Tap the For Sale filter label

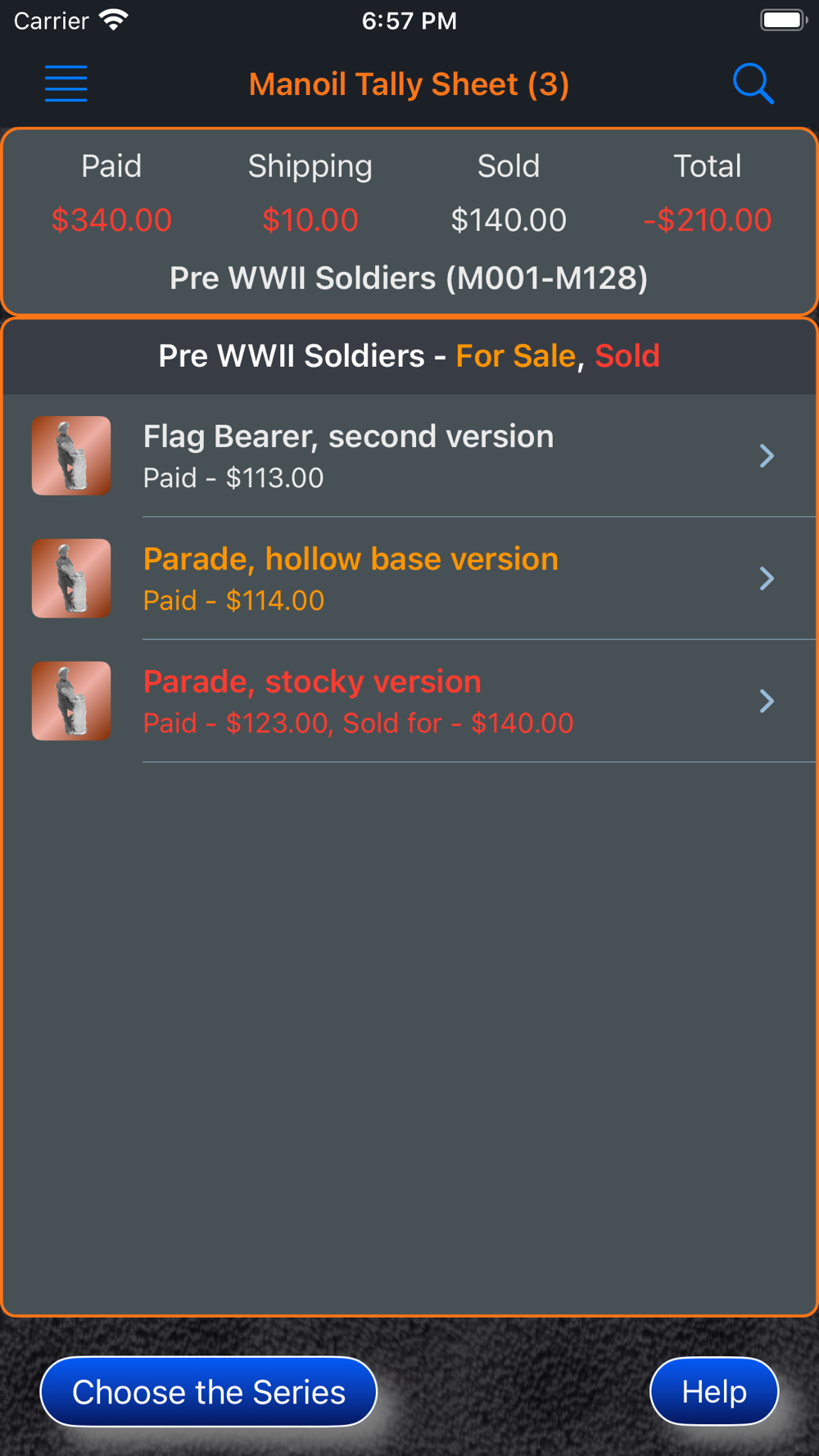point(516,356)
